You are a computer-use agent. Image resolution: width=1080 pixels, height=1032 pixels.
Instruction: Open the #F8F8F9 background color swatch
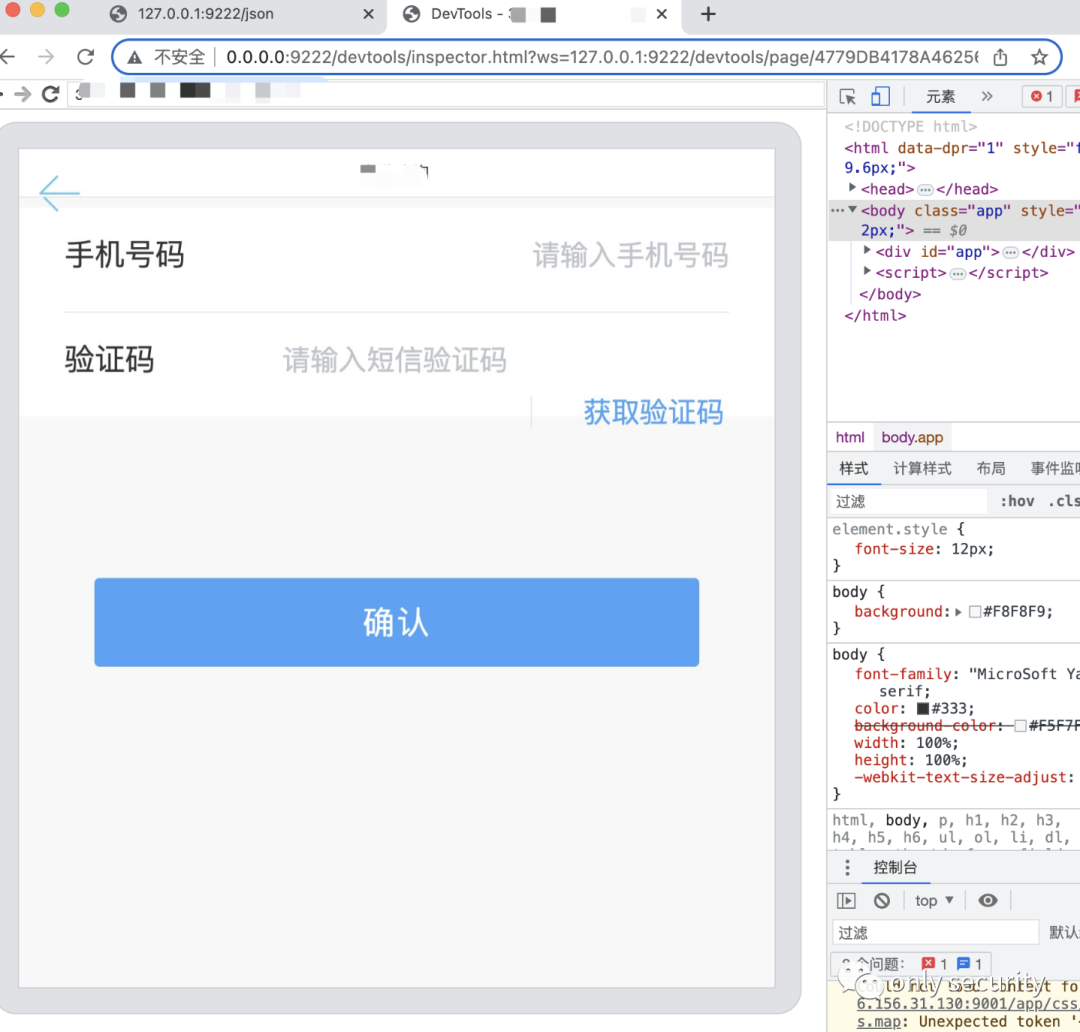pos(975,612)
